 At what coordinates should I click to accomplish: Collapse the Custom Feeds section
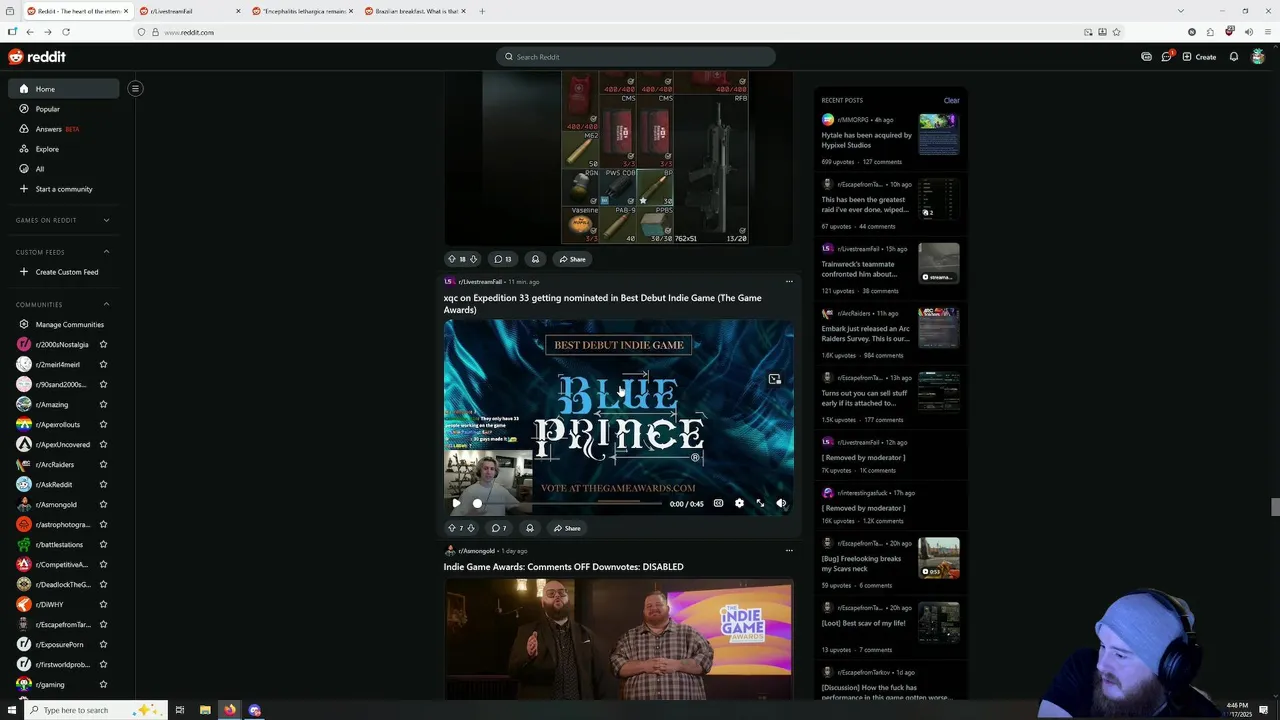[x=106, y=252]
